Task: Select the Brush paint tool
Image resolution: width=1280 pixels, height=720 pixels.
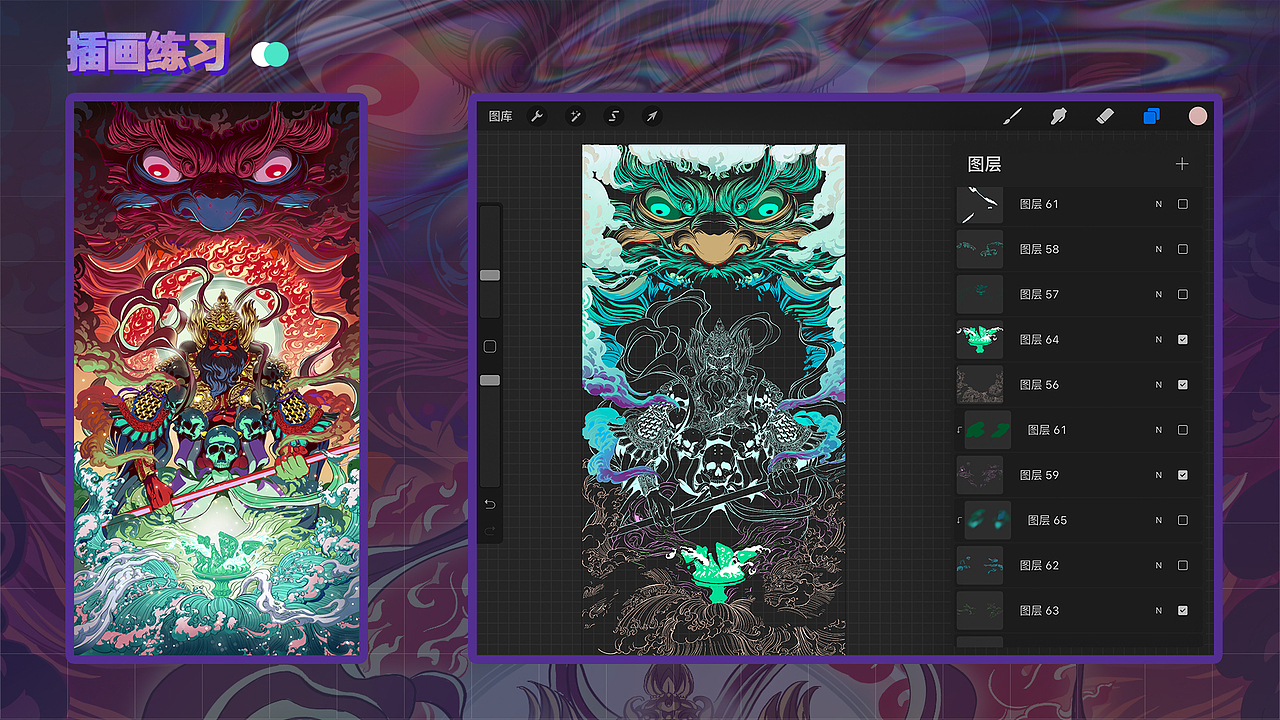Action: 1013,117
